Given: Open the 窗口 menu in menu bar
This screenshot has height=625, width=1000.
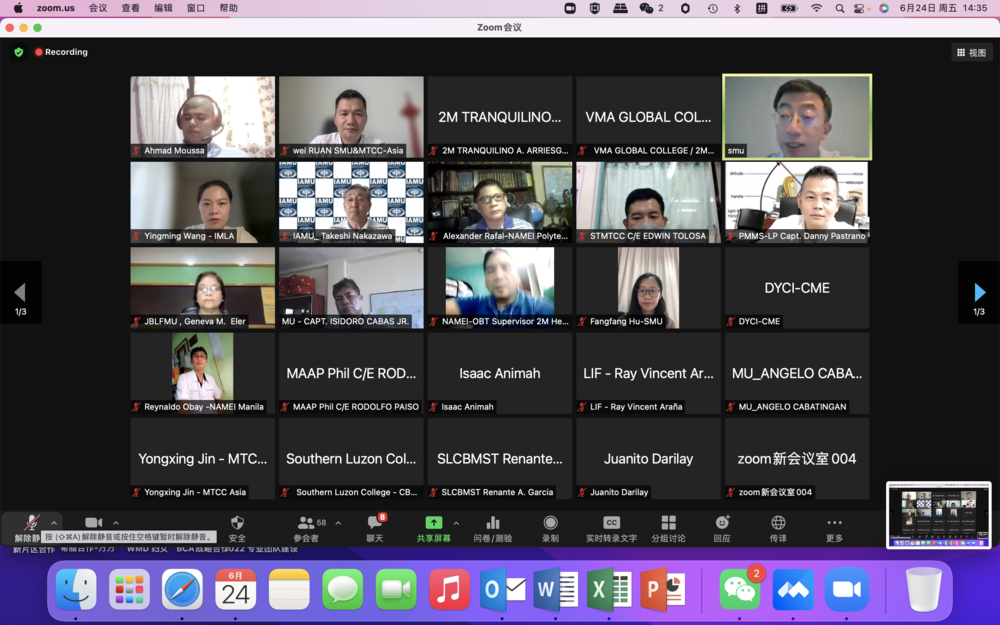Looking at the screenshot, I should point(196,8).
